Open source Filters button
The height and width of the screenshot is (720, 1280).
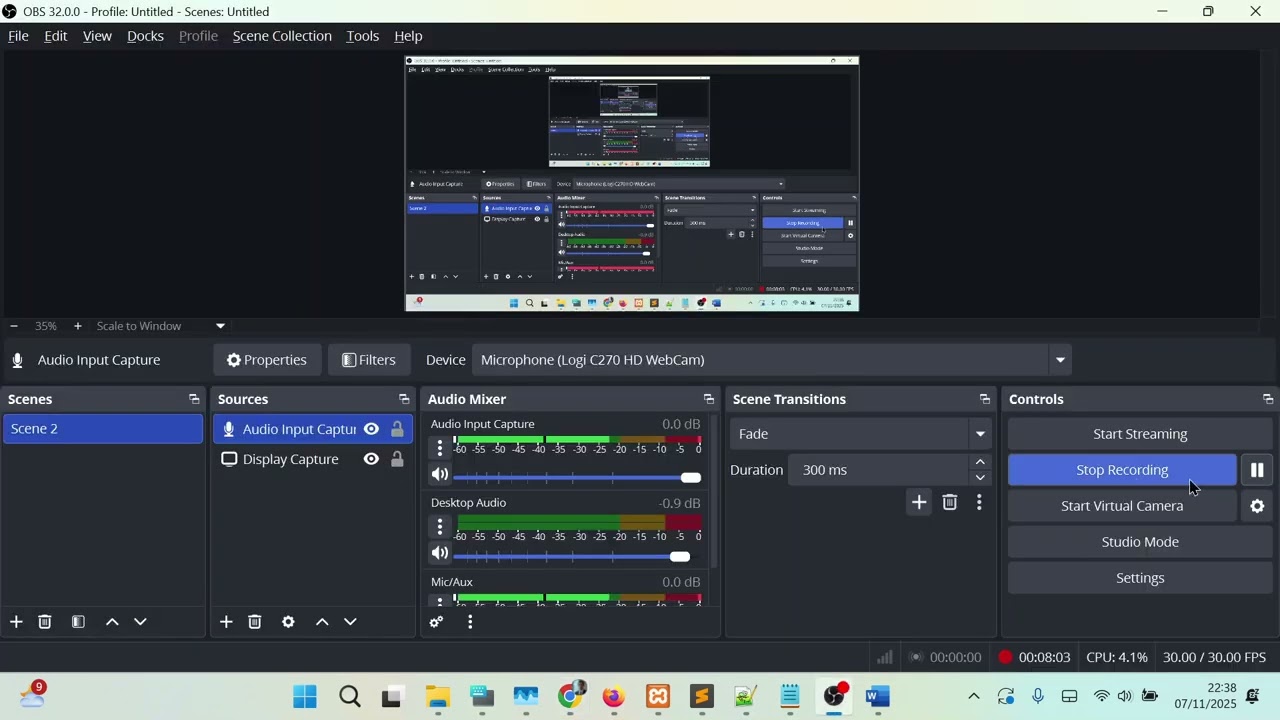[x=369, y=360]
